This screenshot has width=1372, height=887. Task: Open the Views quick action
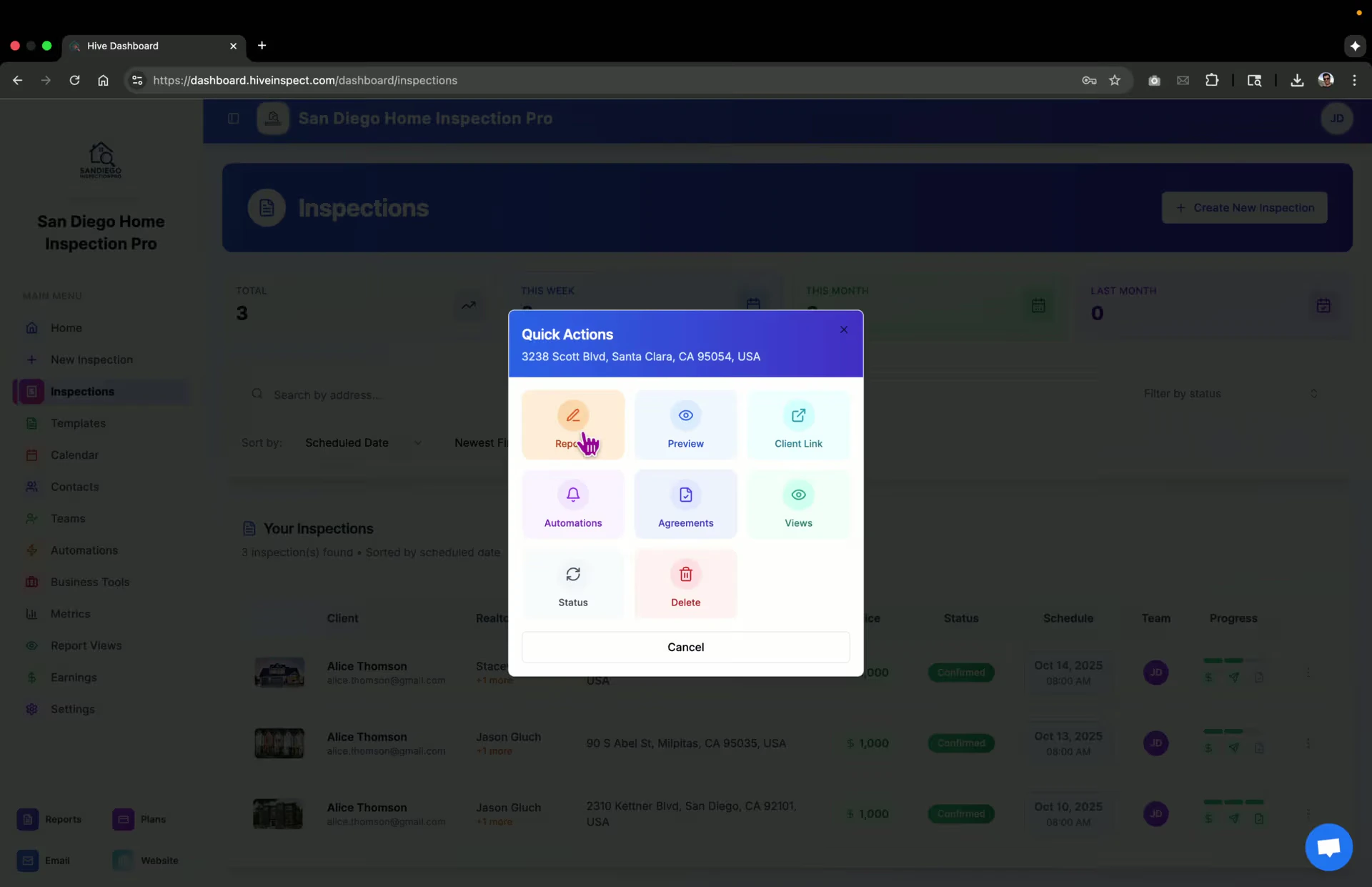pyautogui.click(x=798, y=504)
